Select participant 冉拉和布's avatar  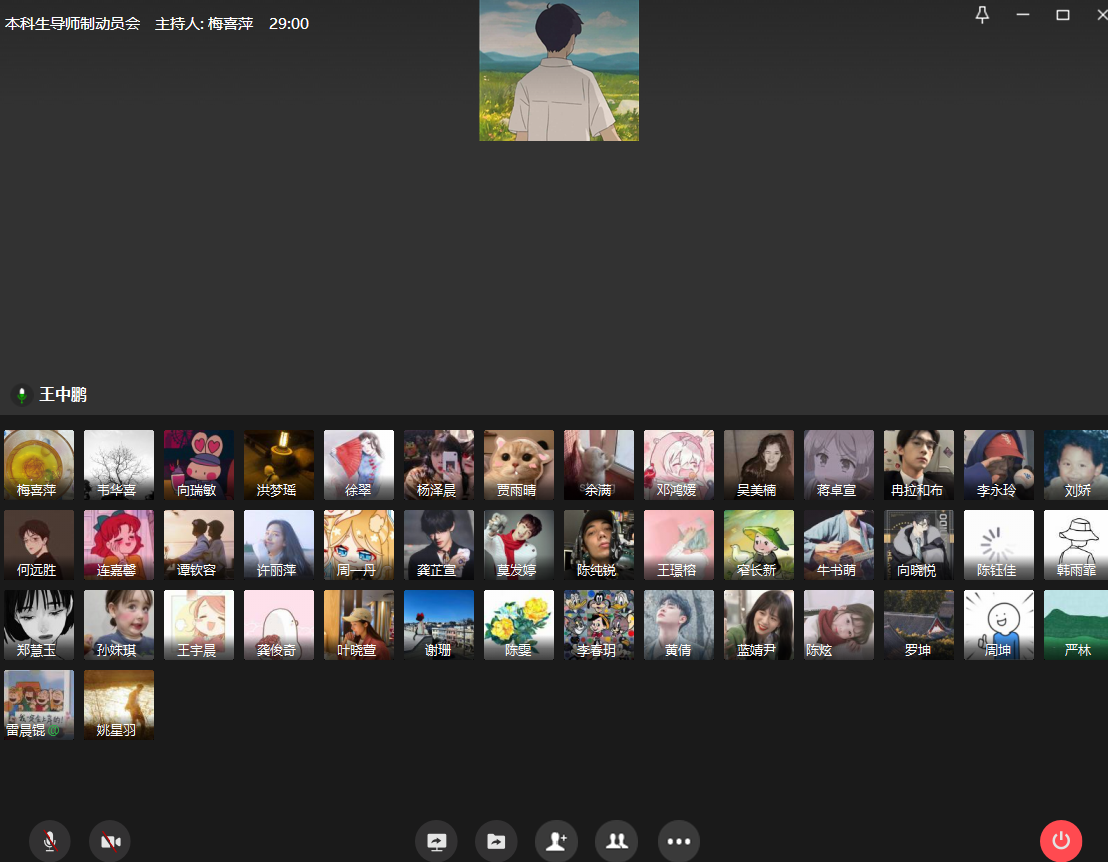(918, 464)
